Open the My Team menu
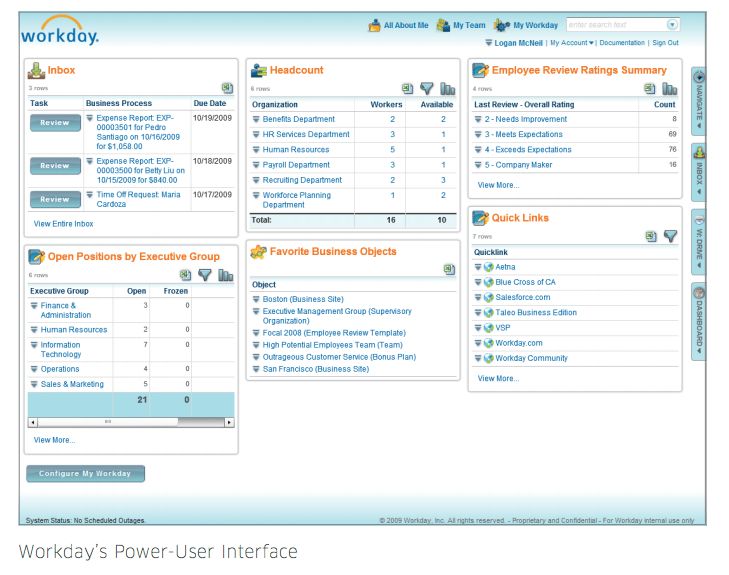This screenshot has width=729, height=575. pyautogui.click(x=461, y=25)
